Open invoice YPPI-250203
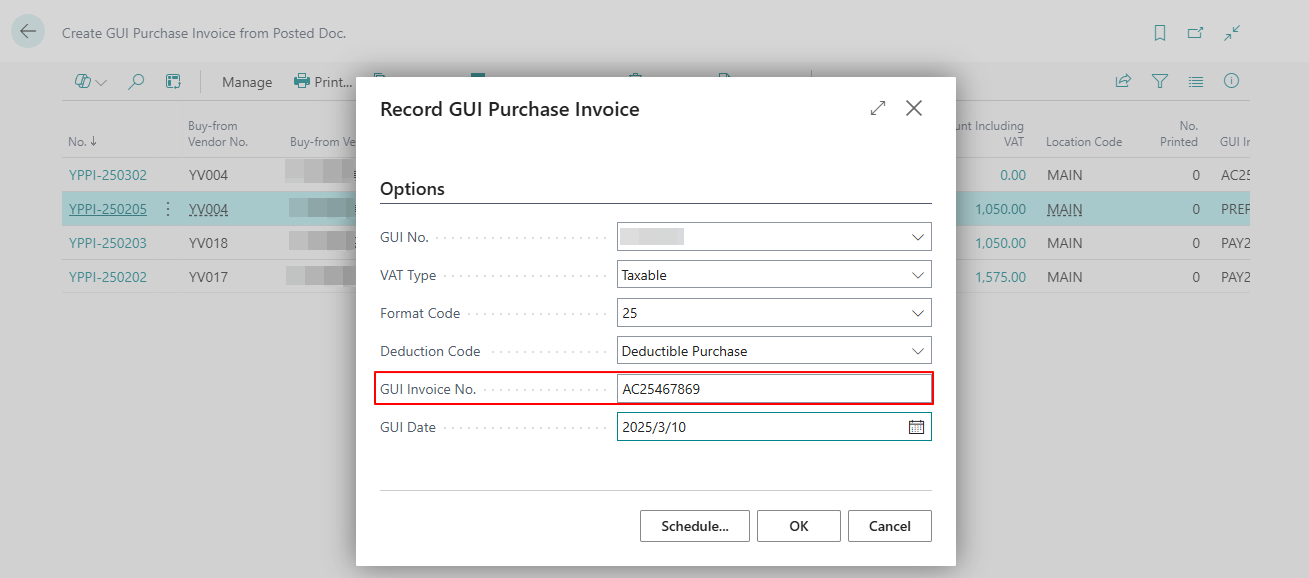Screen dimensions: 1309x578 (108, 243)
